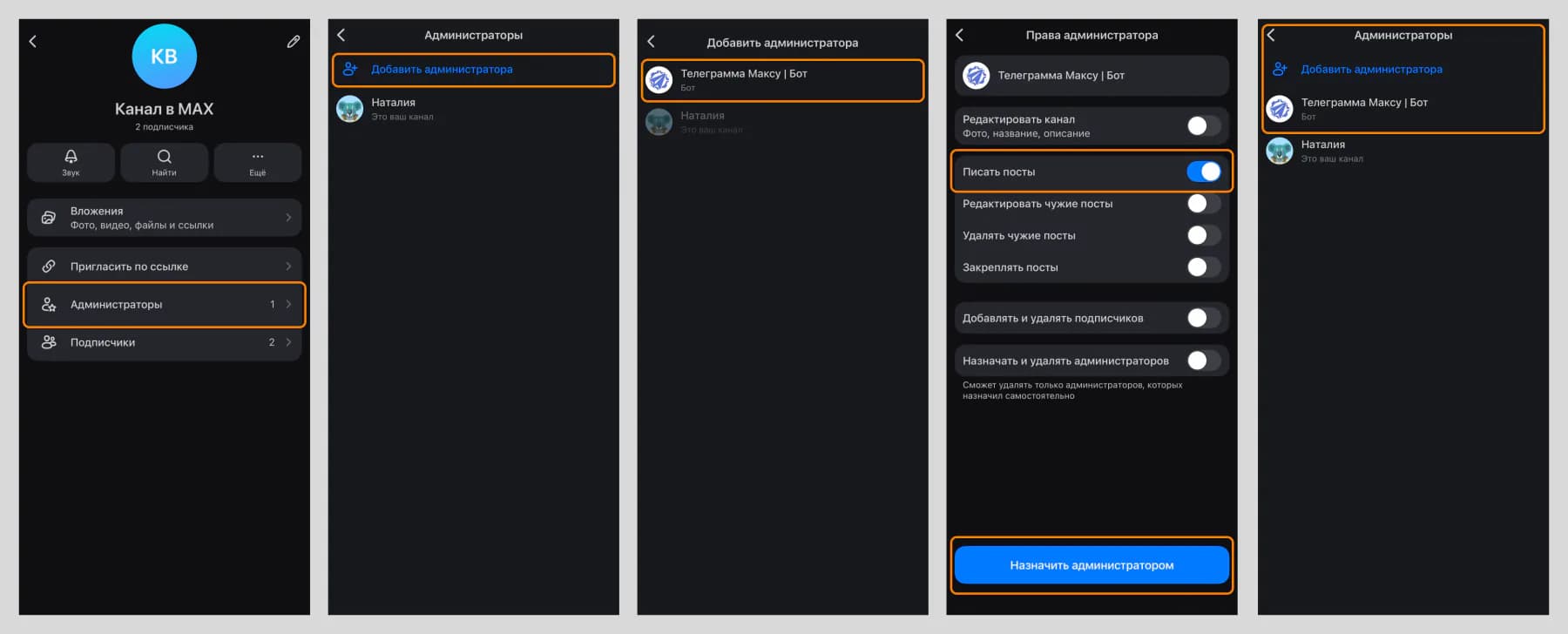Tap the bot avatar on the Добавить администратора screen

[x=659, y=80]
